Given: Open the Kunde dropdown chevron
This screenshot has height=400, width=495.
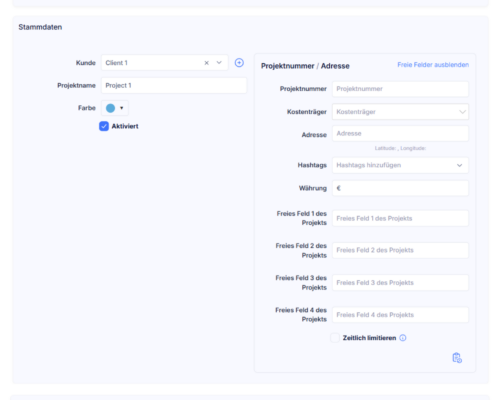Looking at the screenshot, I should pyautogui.click(x=219, y=63).
